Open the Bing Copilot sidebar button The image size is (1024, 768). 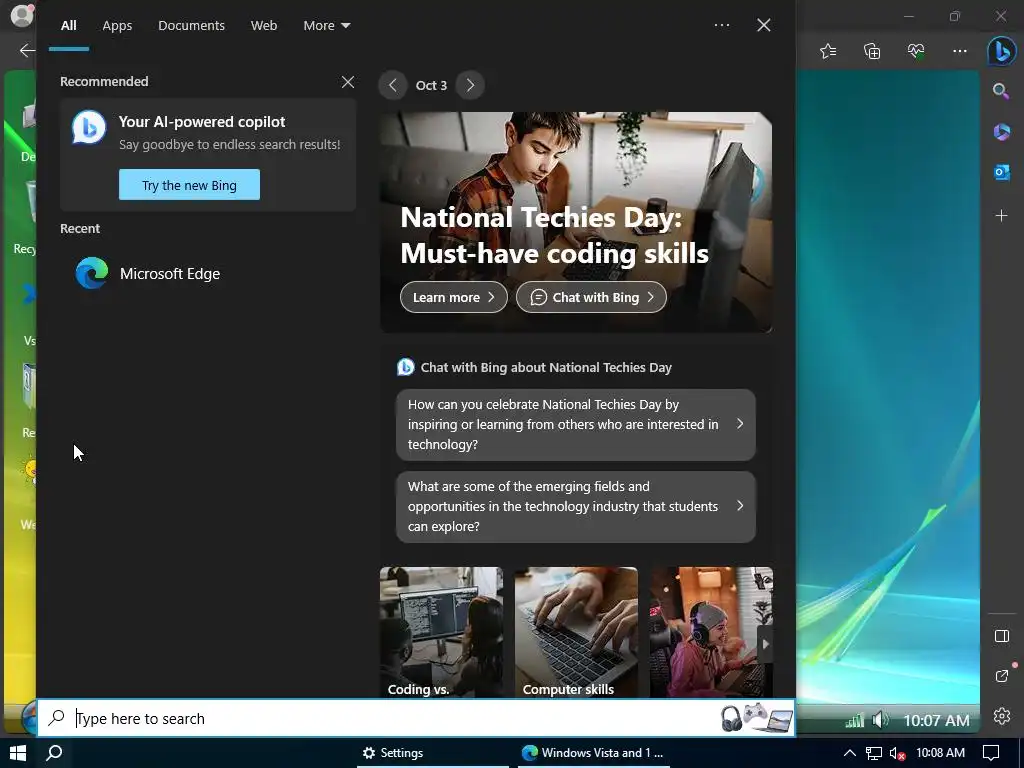[1002, 51]
